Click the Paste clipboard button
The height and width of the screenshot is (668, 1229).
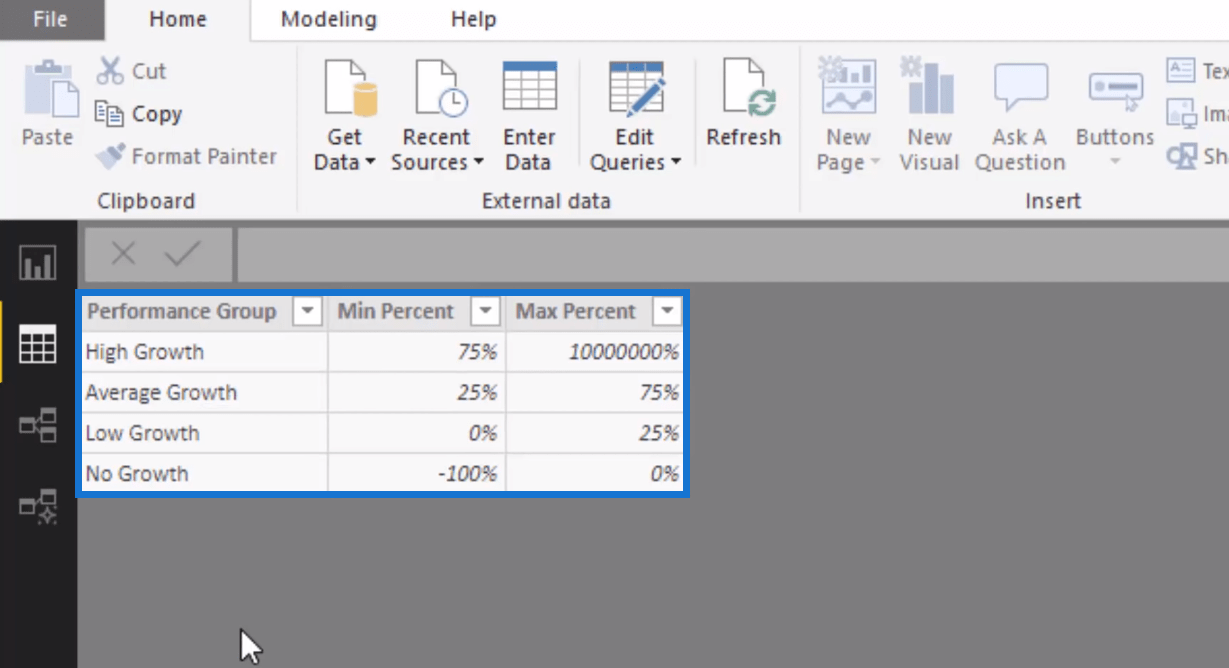pos(48,102)
